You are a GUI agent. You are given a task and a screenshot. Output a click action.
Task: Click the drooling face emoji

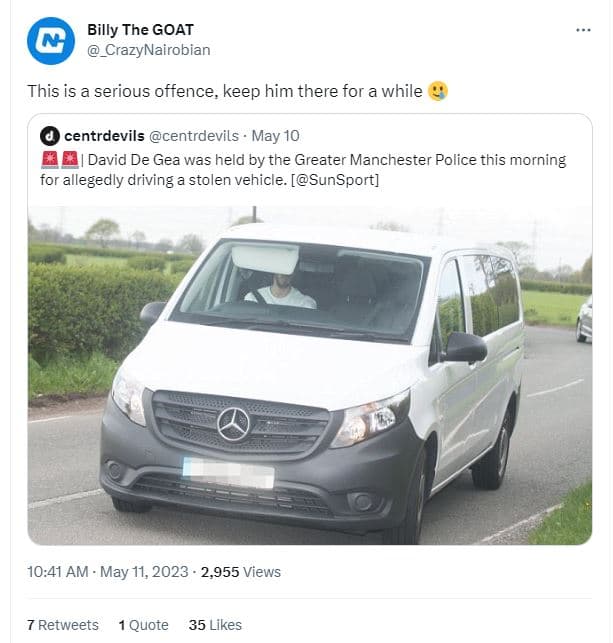(x=438, y=91)
